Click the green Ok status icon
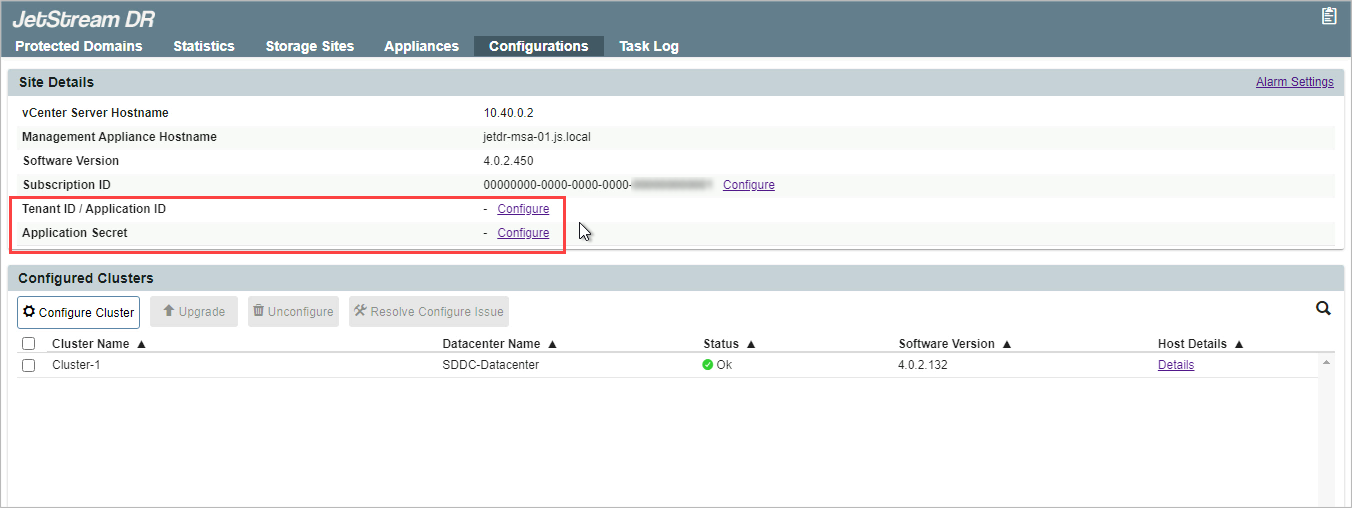Screen dimensions: 1352x508 708,365
